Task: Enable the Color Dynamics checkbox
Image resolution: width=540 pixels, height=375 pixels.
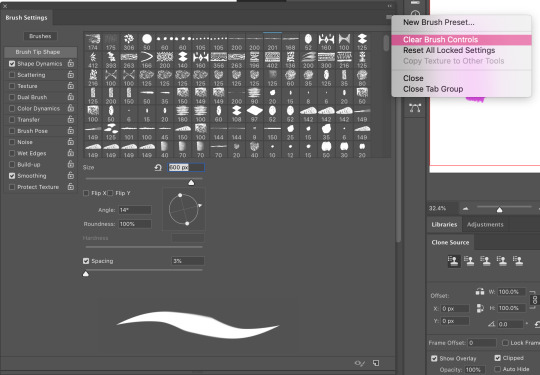Action: [x=12, y=108]
